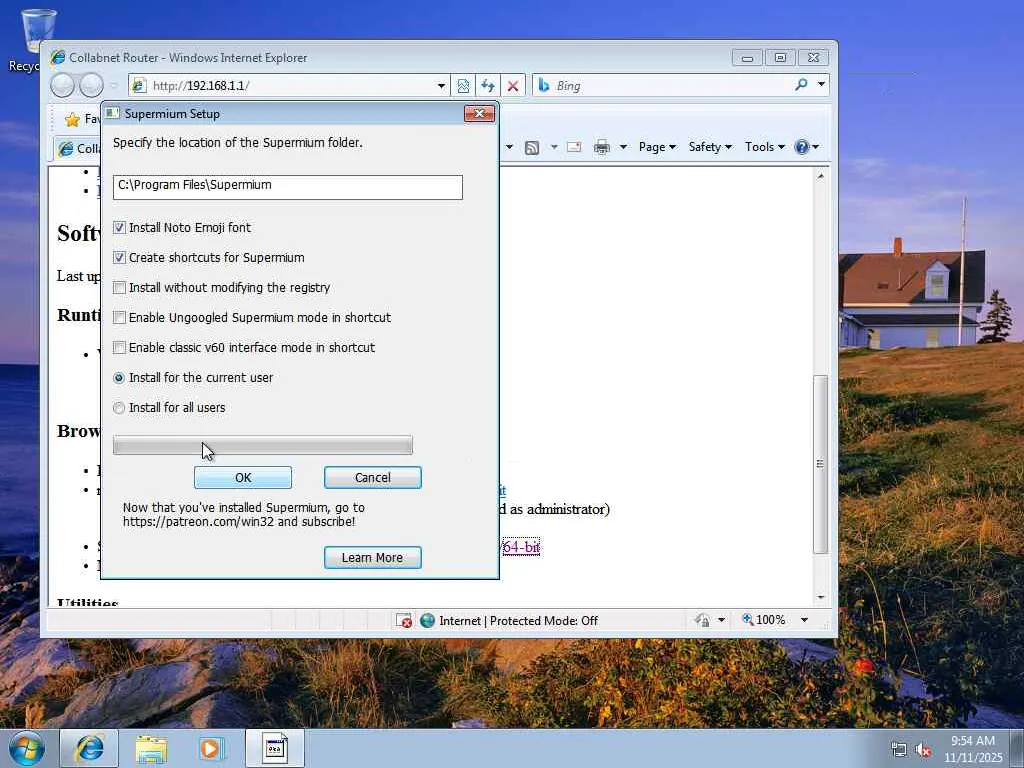Viewport: 1024px width, 768px height.
Task: Enable Ungoogled Supermium mode in shortcut
Action: coord(119,317)
